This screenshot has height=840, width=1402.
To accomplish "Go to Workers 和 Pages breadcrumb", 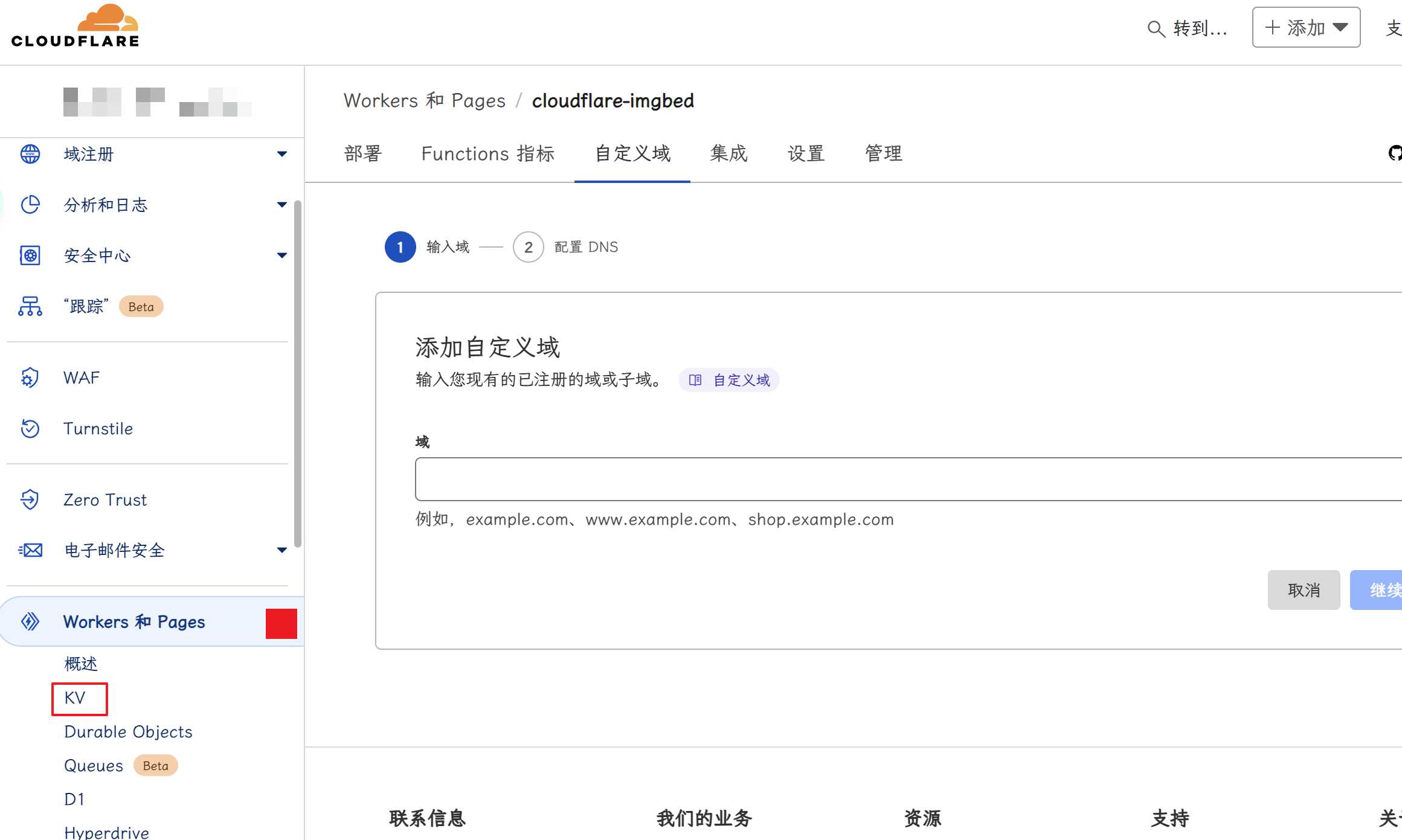I will point(425,100).
